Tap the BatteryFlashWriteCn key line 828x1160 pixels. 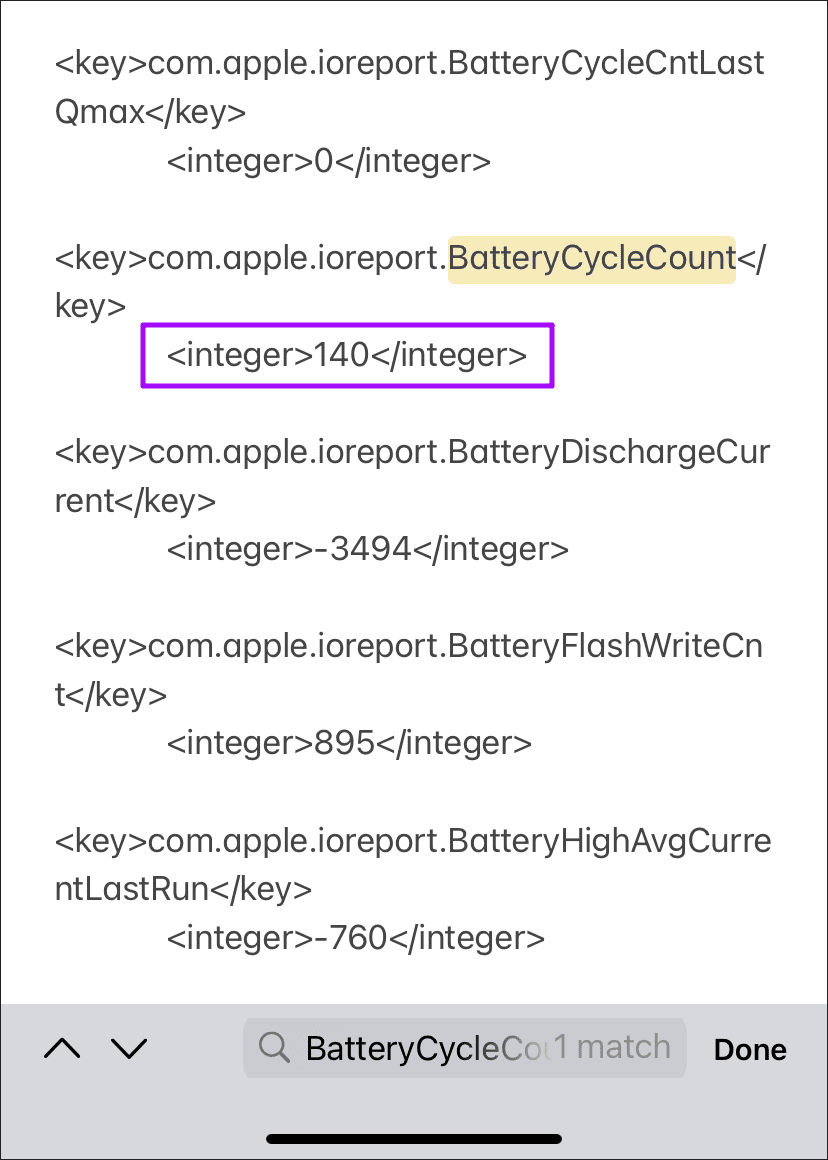409,646
